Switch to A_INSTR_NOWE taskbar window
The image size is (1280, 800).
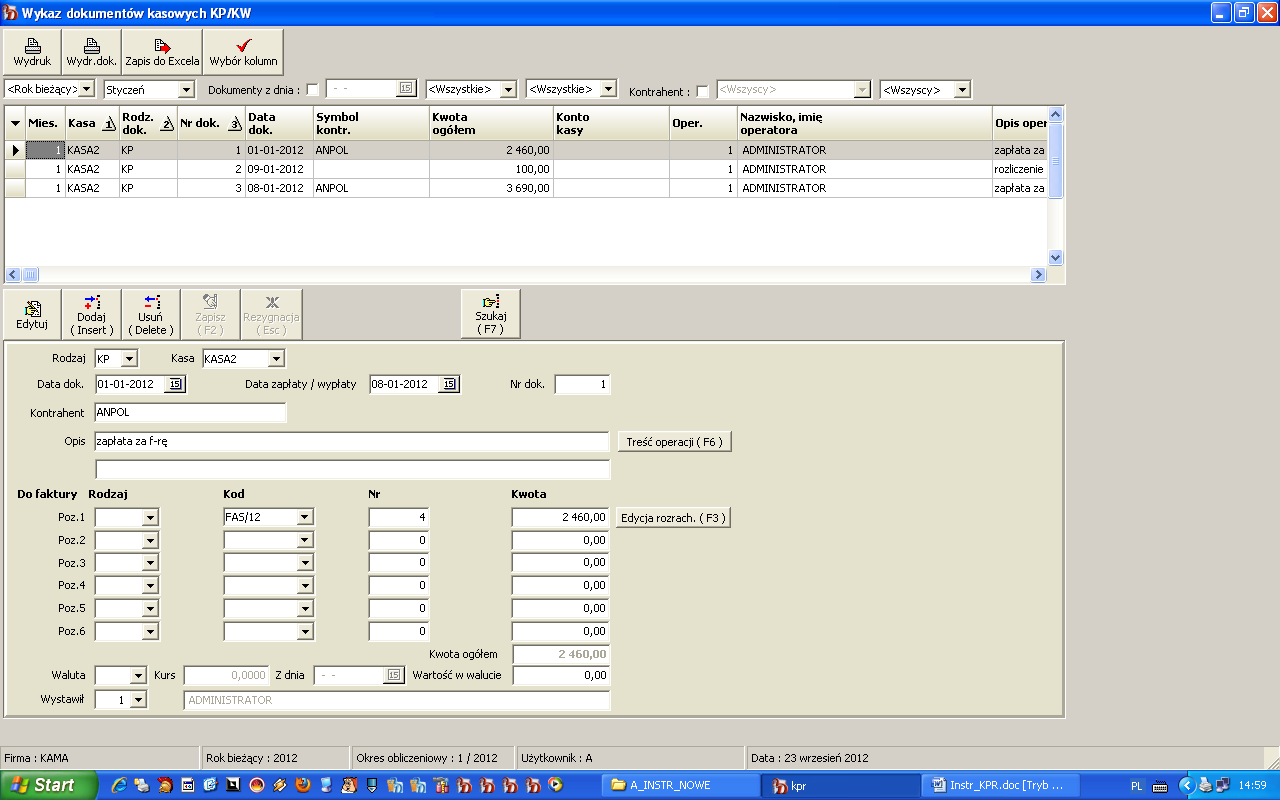click(680, 785)
